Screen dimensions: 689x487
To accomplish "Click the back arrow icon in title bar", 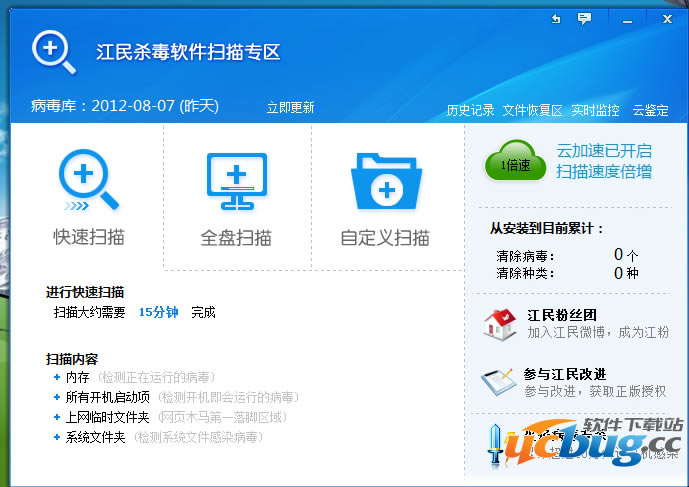I will [x=556, y=19].
